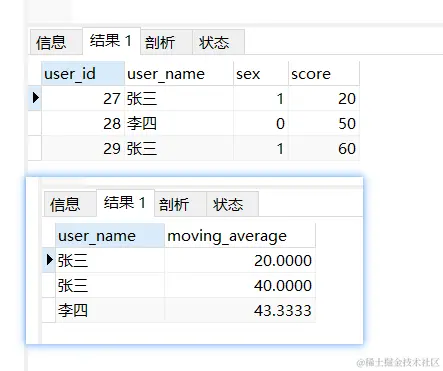Select the user_id cell with 28
This screenshot has width=443, height=371.
pos(83,123)
